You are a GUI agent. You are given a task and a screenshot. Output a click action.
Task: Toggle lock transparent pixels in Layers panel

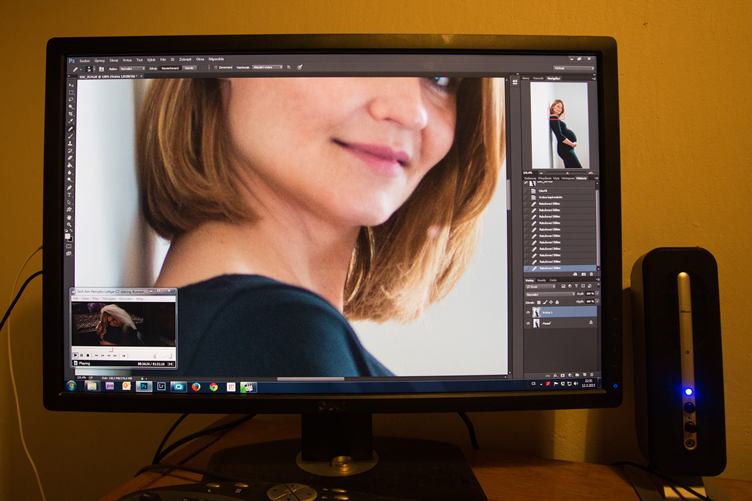pos(539,302)
